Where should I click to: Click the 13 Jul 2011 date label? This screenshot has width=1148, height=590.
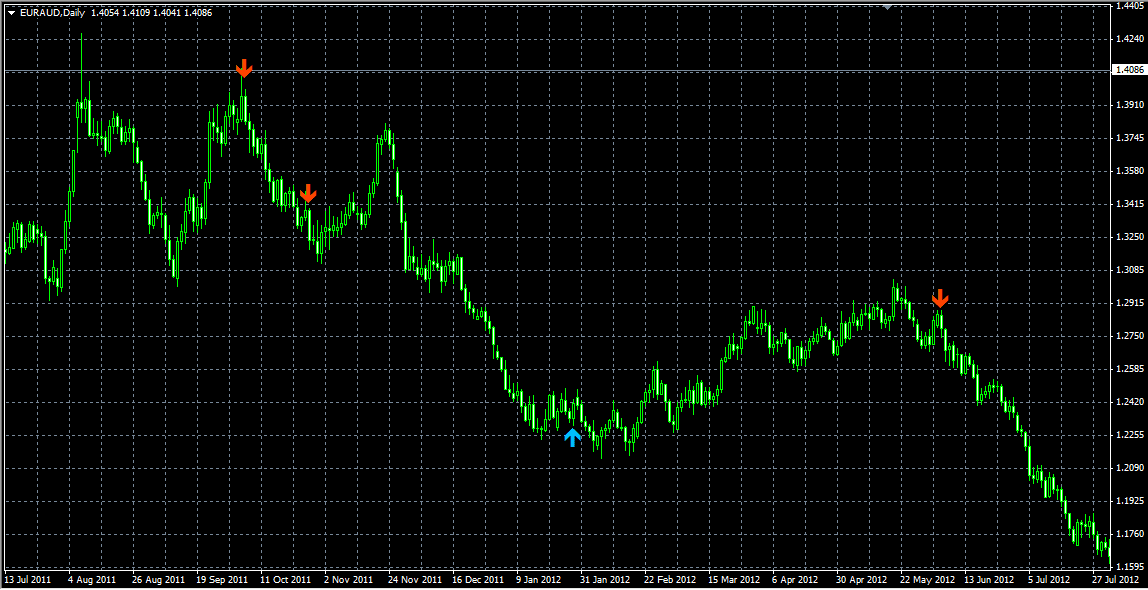click(x=29, y=580)
